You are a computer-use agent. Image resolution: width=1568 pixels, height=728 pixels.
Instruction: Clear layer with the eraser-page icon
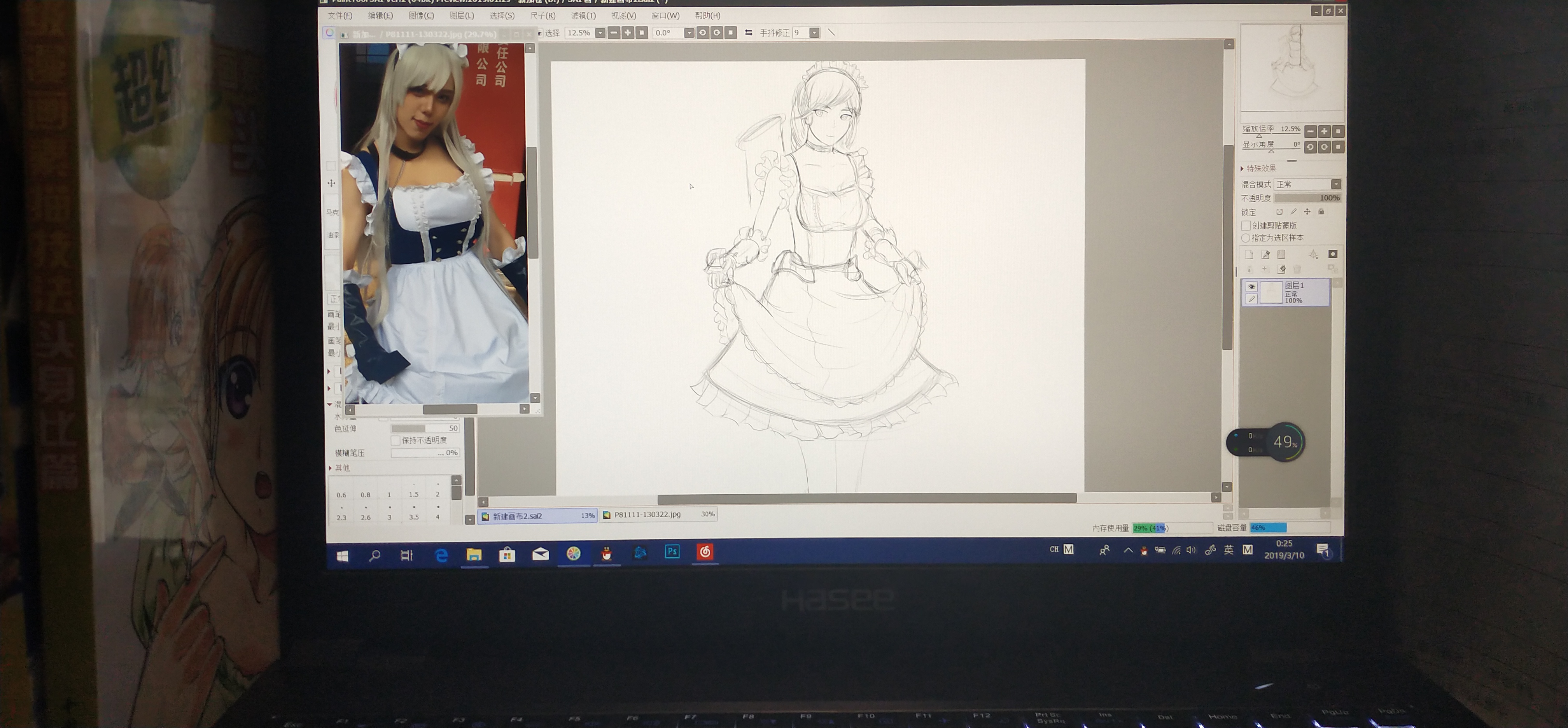1281,268
